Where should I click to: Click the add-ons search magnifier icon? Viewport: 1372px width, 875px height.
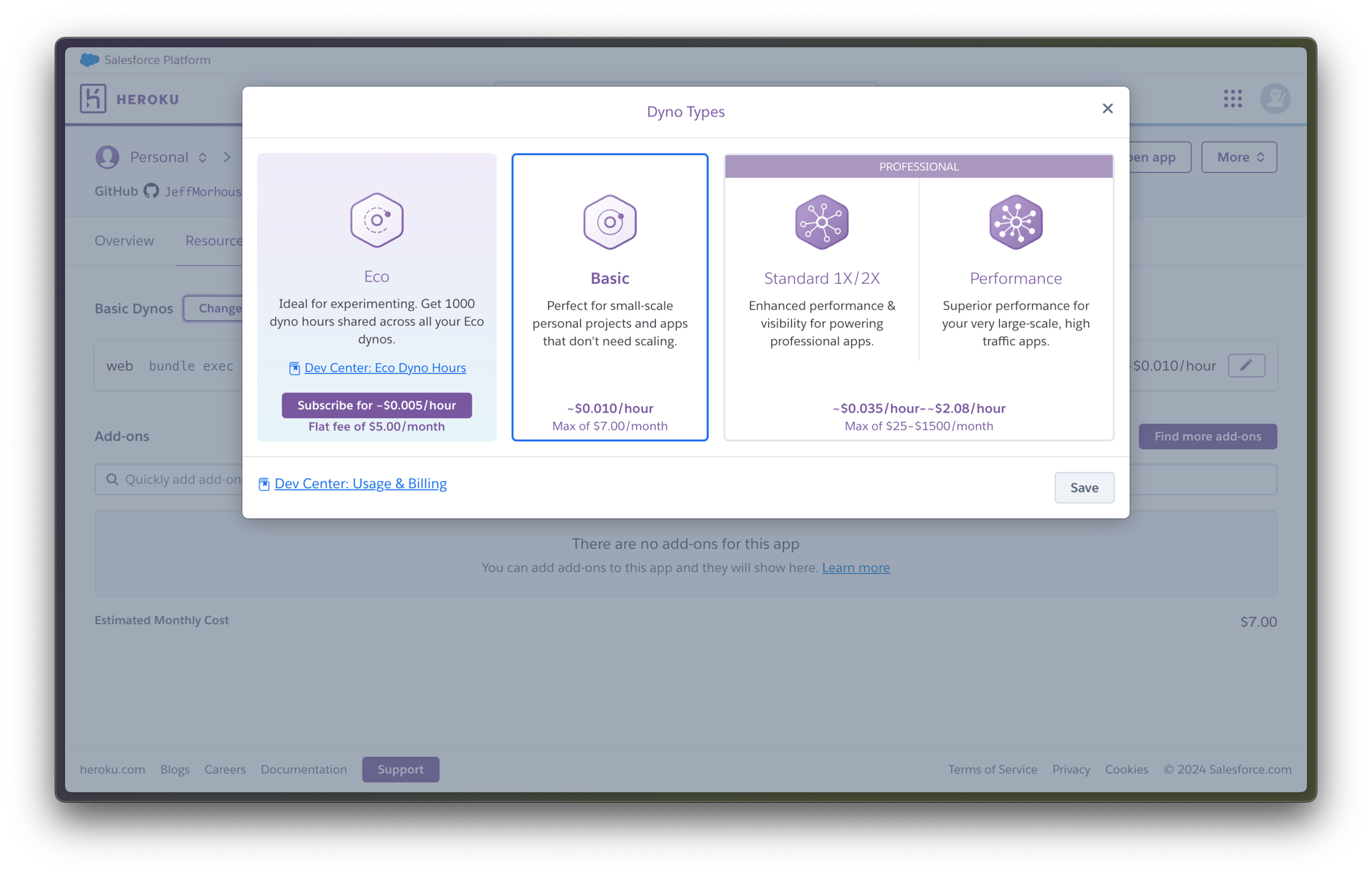pyautogui.click(x=112, y=479)
